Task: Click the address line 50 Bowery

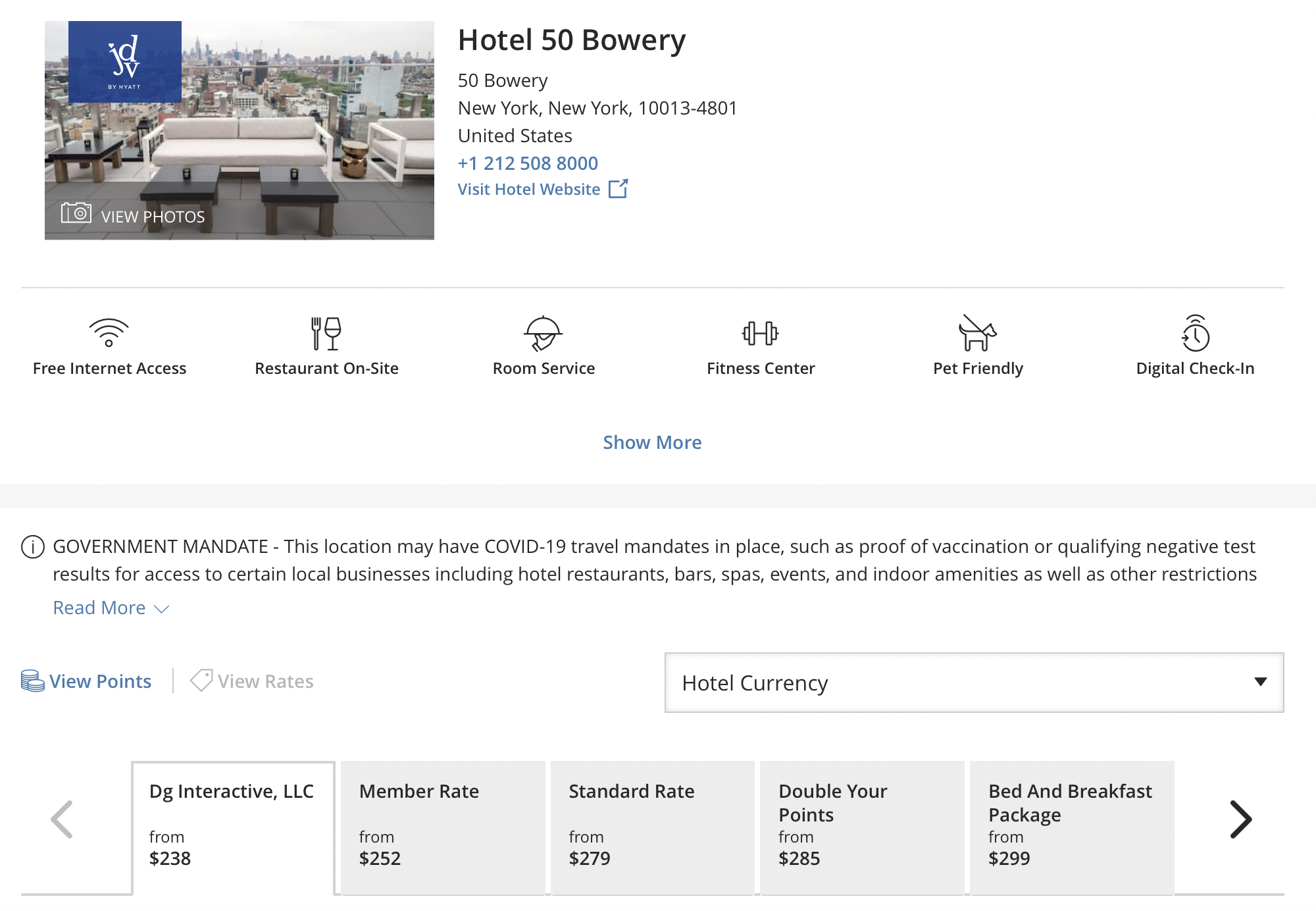Action: (503, 80)
